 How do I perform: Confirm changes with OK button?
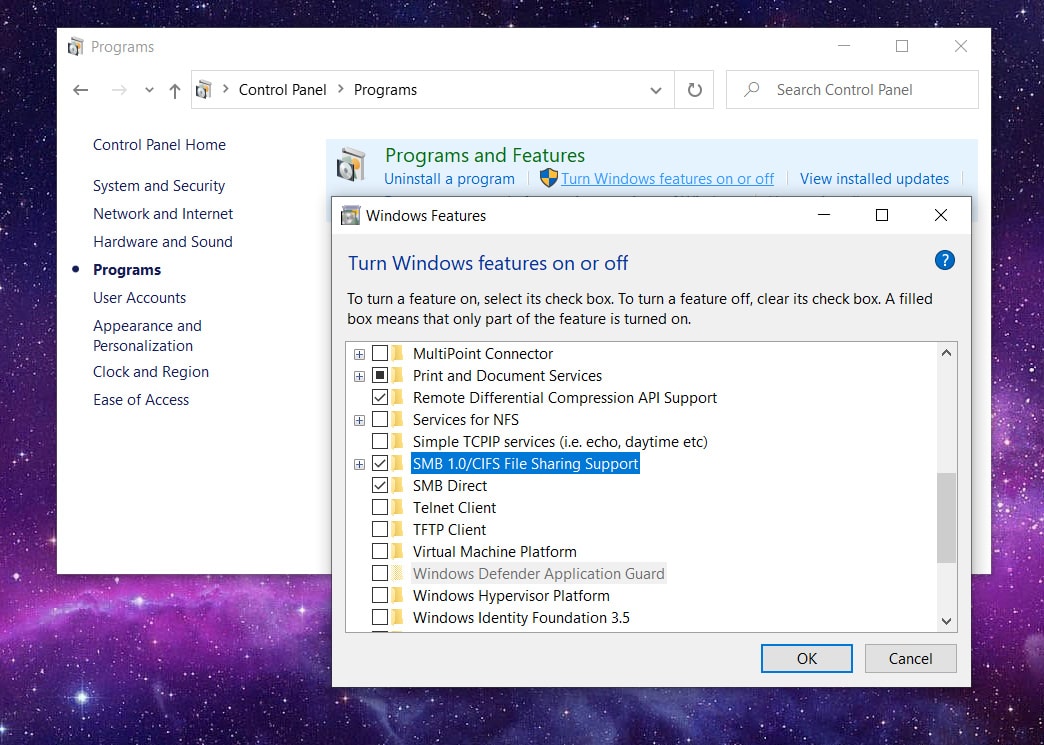[806, 658]
